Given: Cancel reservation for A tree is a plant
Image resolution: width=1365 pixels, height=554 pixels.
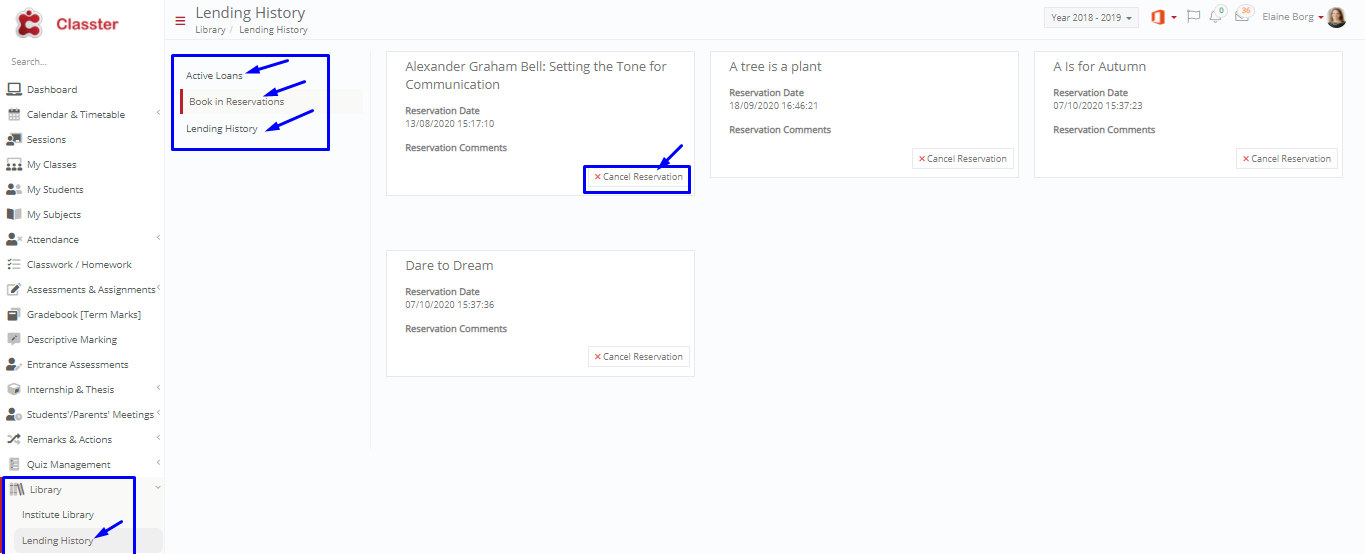Looking at the screenshot, I should tap(963, 159).
